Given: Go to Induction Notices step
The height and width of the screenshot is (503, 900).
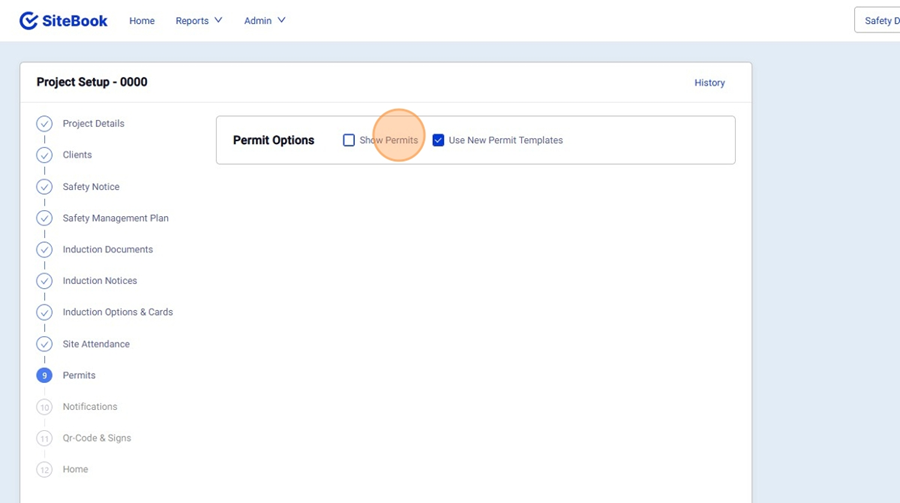Looking at the screenshot, I should click(x=100, y=281).
